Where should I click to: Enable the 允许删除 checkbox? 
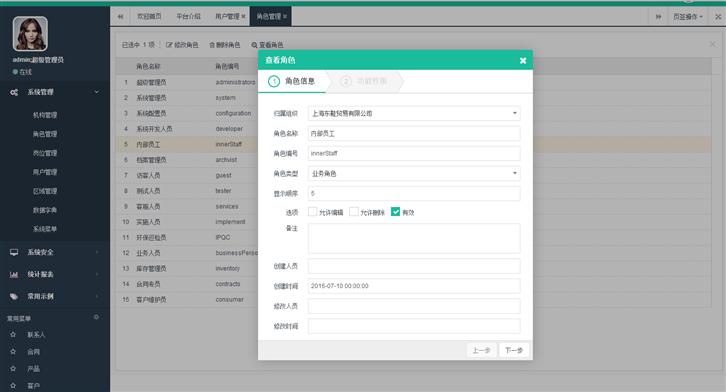click(354, 212)
